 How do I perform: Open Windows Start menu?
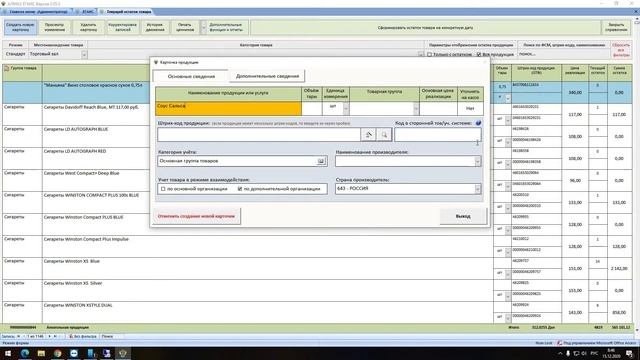tap(8, 353)
